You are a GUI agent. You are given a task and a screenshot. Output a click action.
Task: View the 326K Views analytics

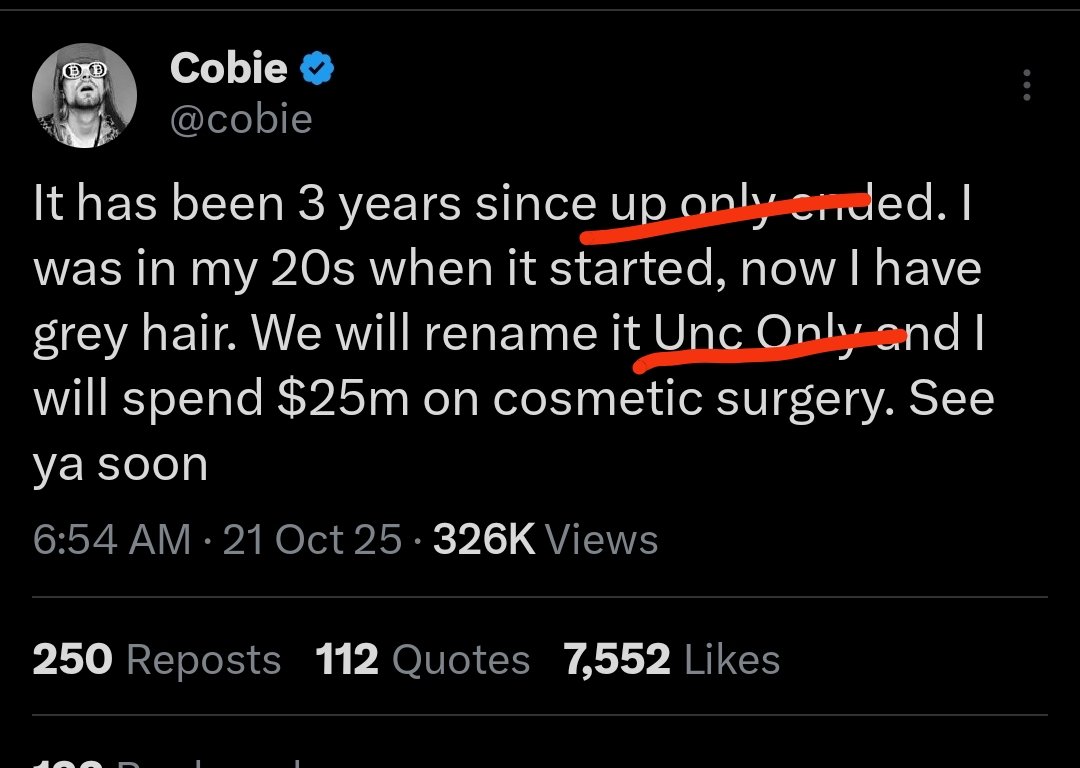[547, 540]
